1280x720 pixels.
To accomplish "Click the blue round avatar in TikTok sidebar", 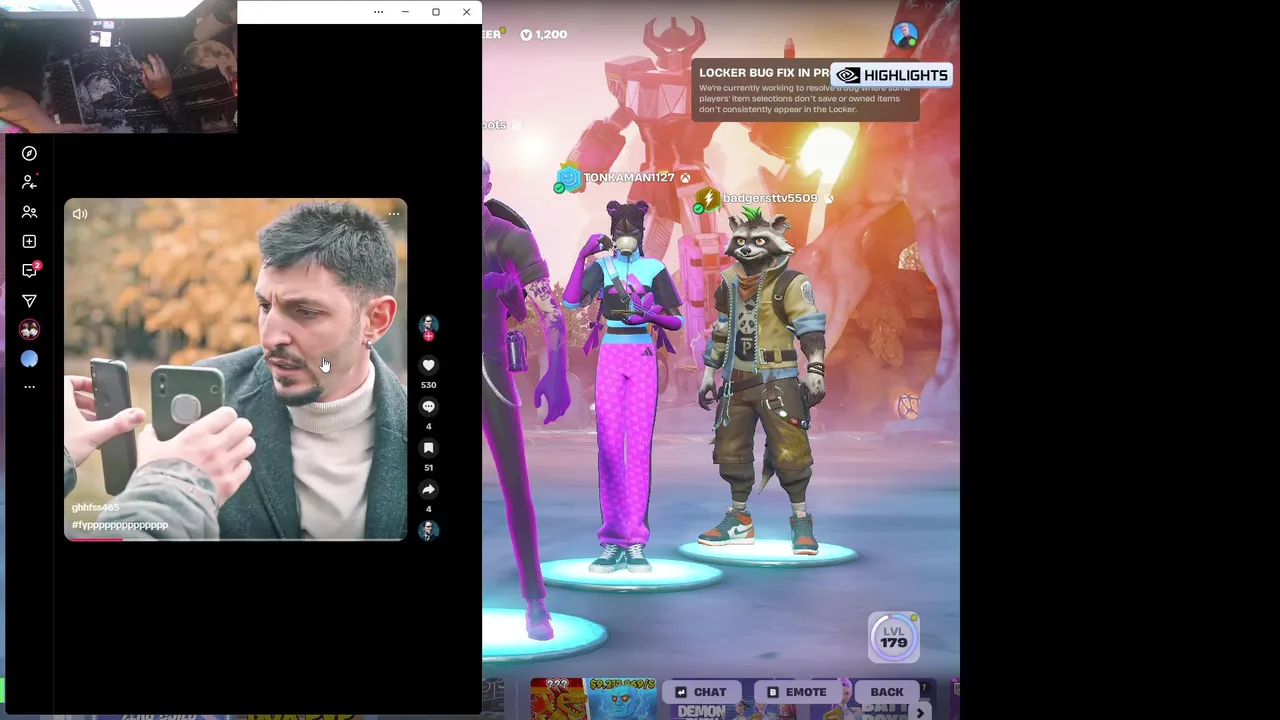I will 29,359.
